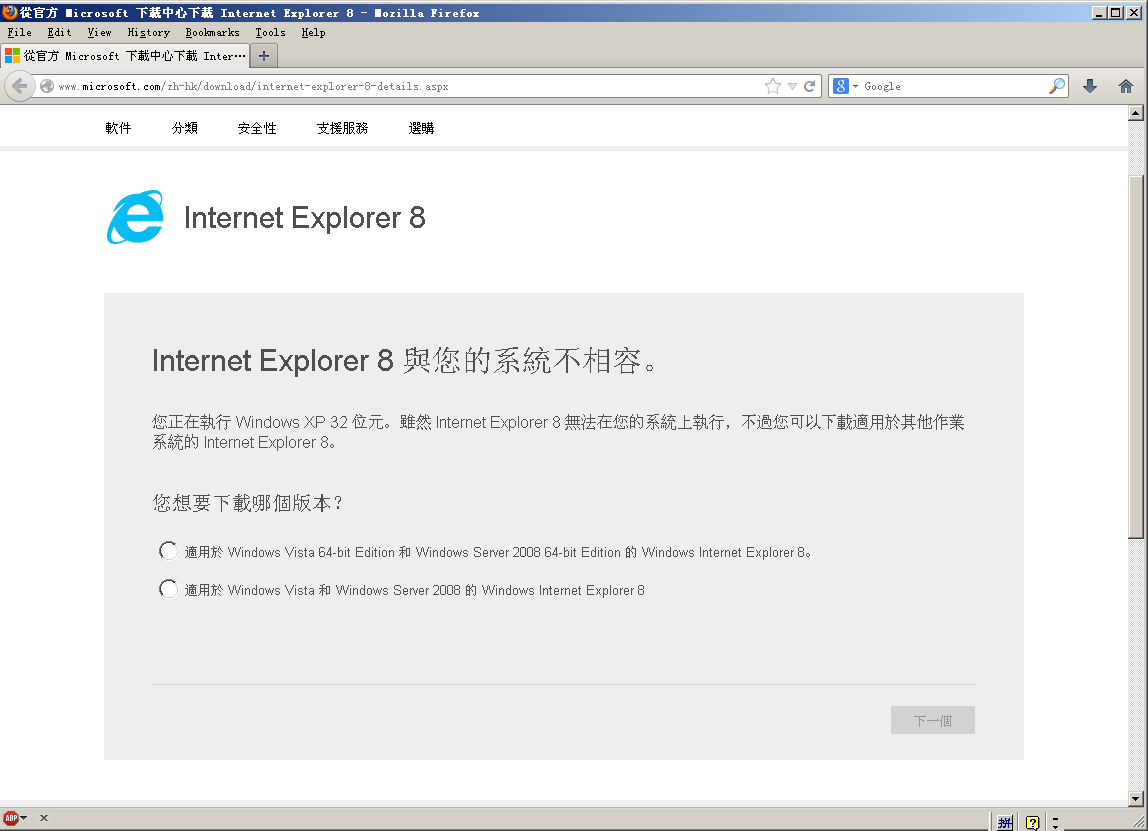Open the Edit menu
1148x831 pixels.
pyautogui.click(x=59, y=32)
